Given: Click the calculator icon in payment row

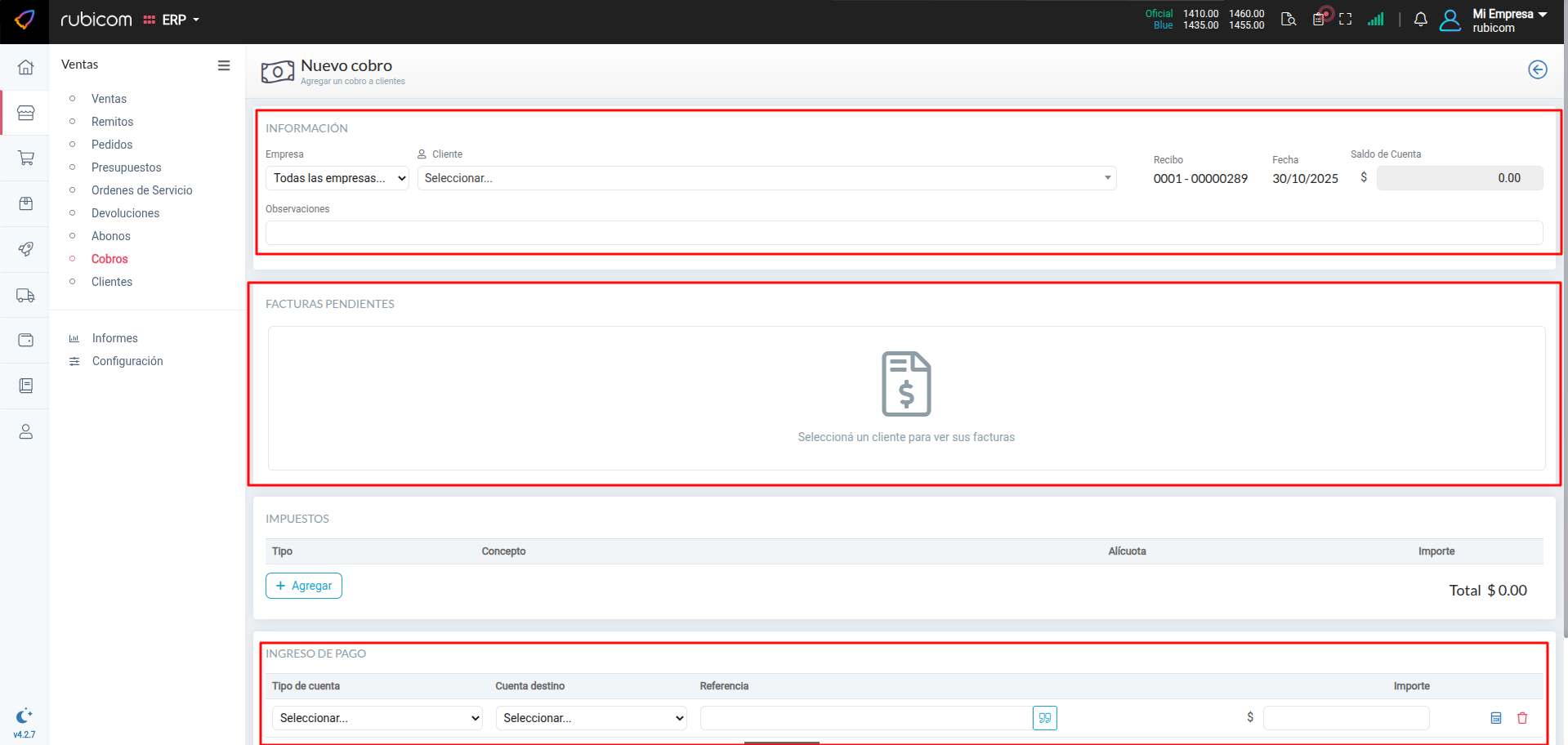Looking at the screenshot, I should (1496, 718).
